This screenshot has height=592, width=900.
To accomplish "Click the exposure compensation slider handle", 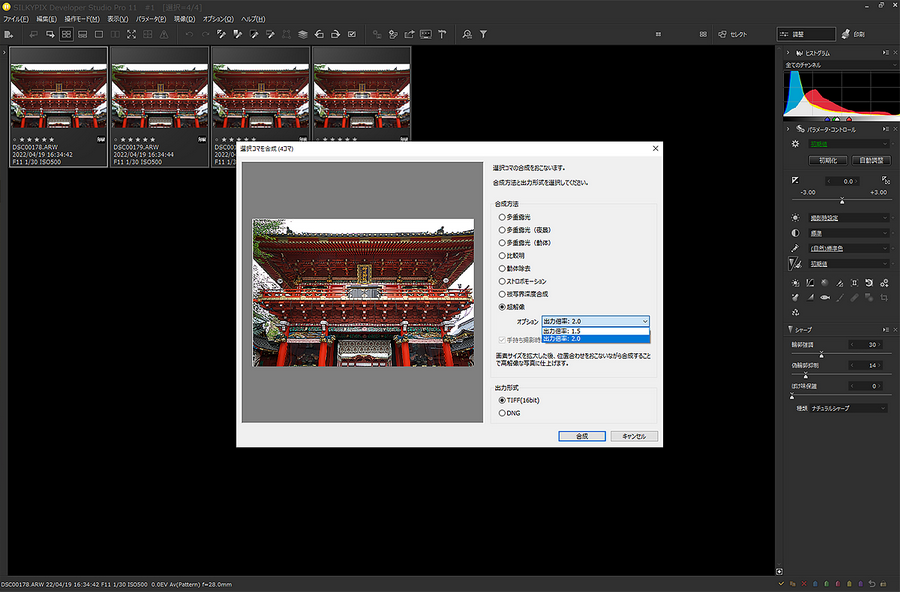I will click(841, 200).
